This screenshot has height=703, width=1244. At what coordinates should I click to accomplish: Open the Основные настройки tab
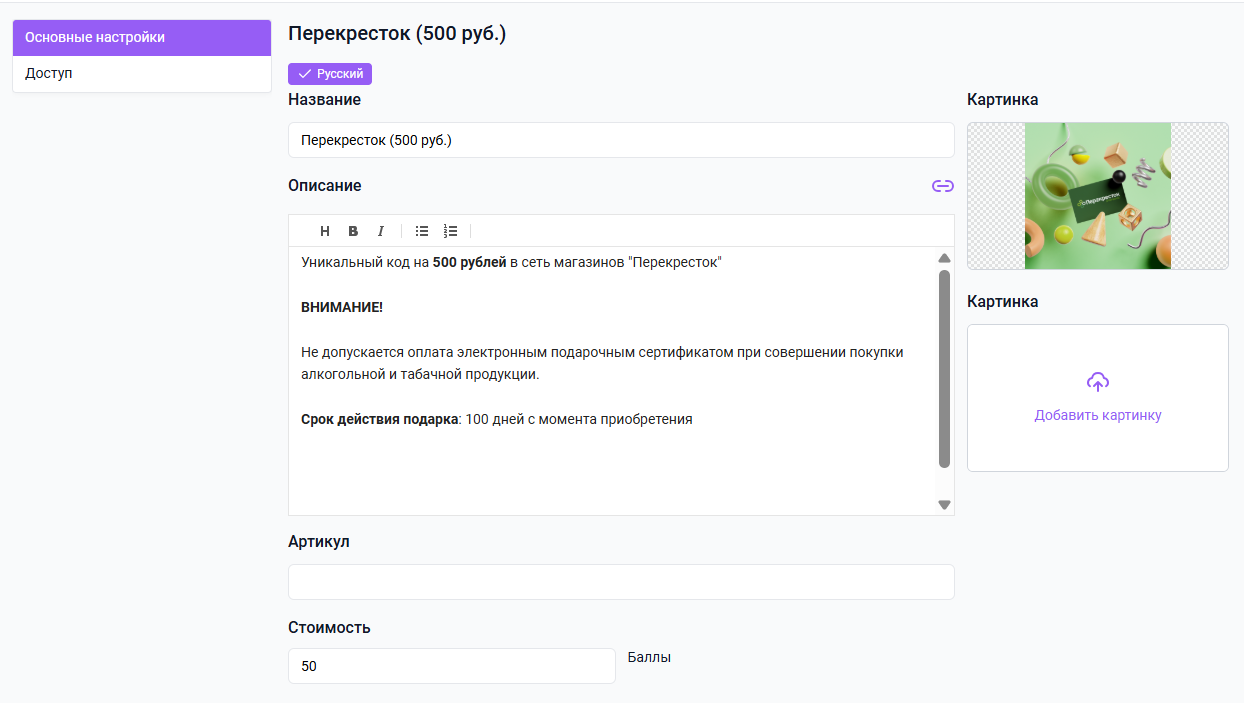tap(142, 38)
